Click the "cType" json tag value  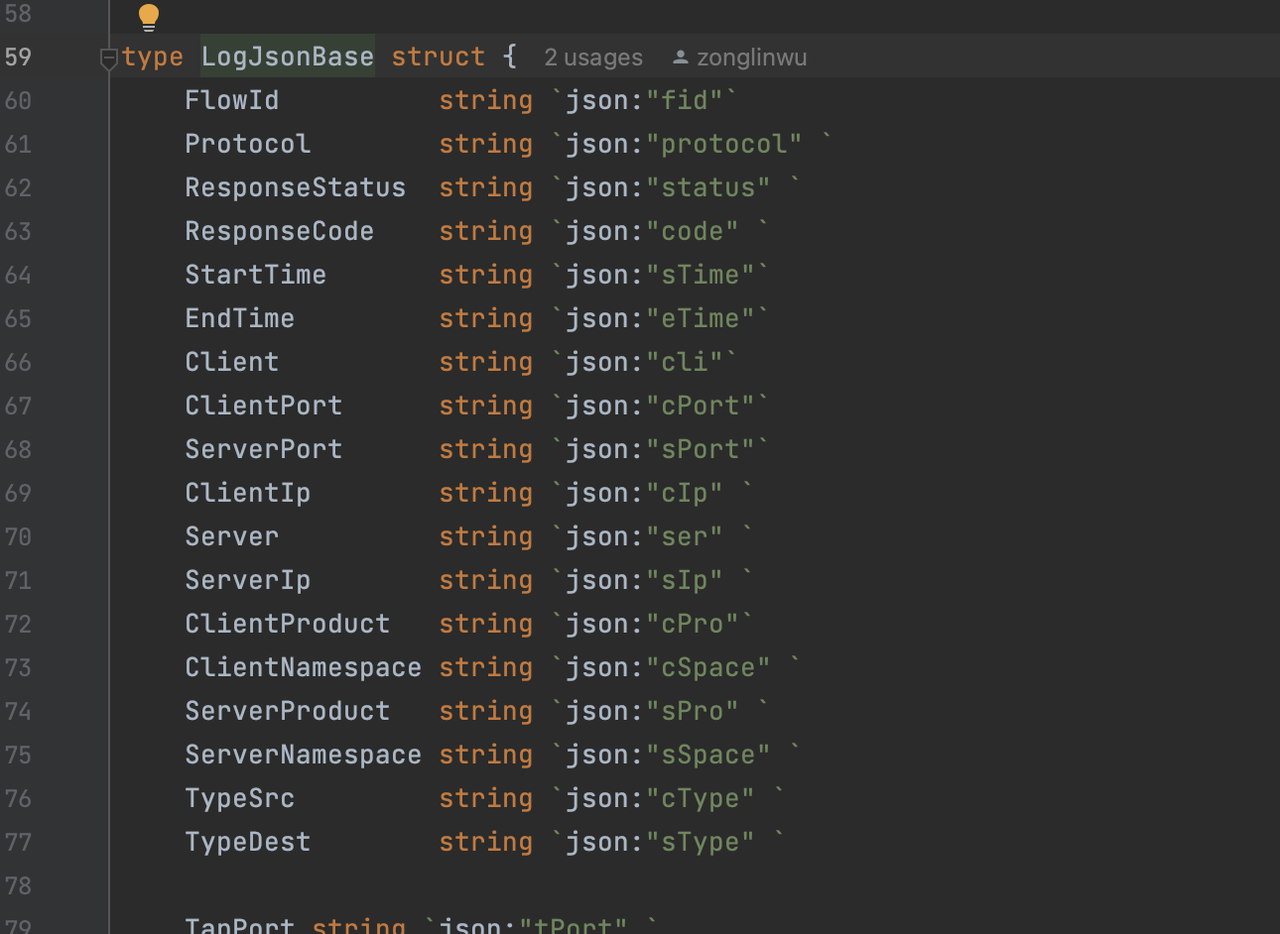pos(701,798)
